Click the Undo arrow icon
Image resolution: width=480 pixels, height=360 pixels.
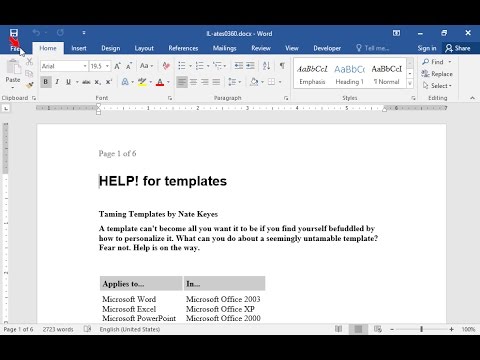(36, 33)
